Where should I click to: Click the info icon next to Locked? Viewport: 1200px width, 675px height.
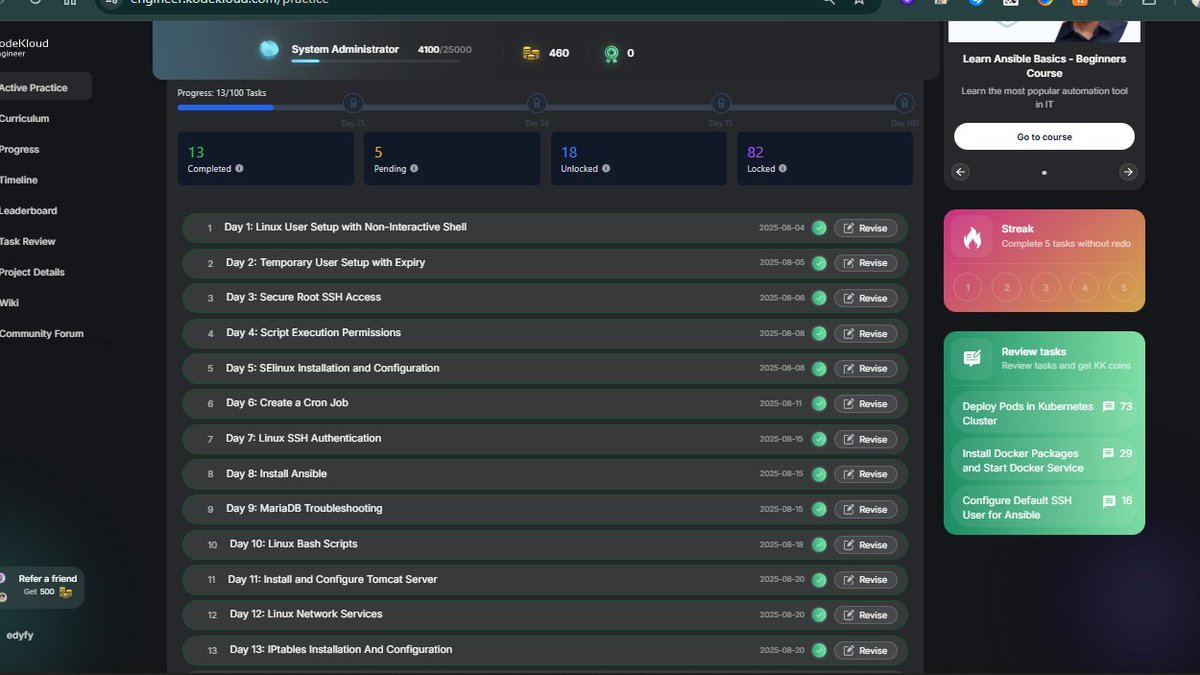coord(783,169)
